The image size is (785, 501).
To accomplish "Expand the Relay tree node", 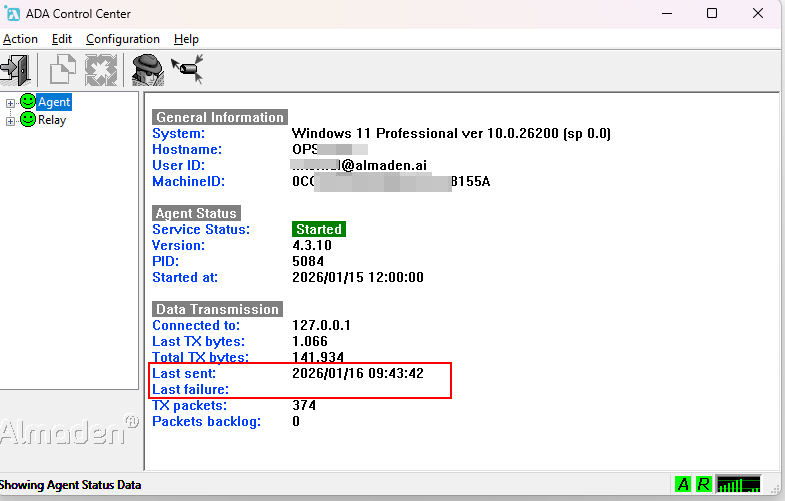I will tap(11, 121).
